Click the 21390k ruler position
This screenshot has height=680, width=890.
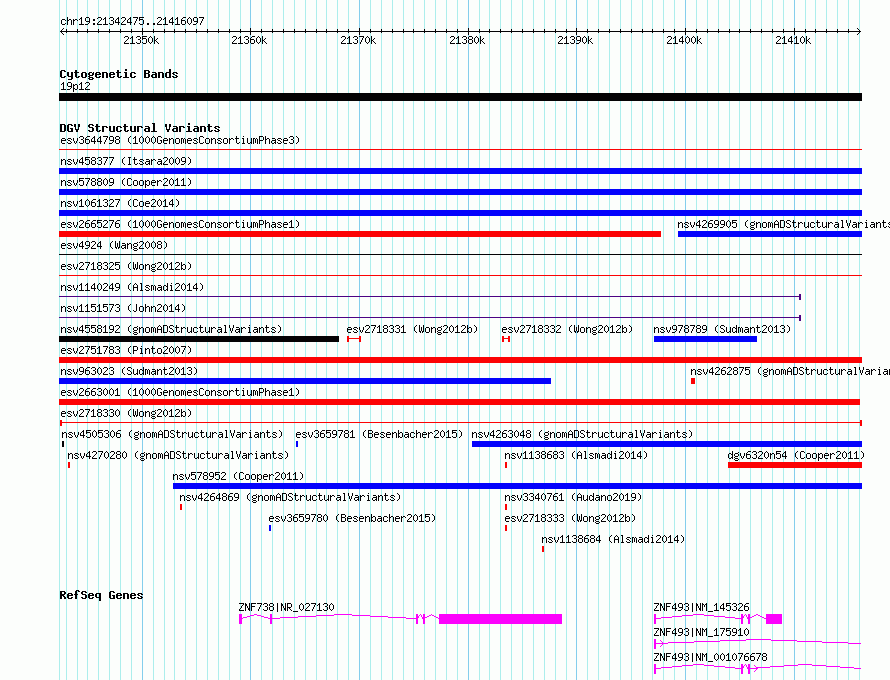575,40
